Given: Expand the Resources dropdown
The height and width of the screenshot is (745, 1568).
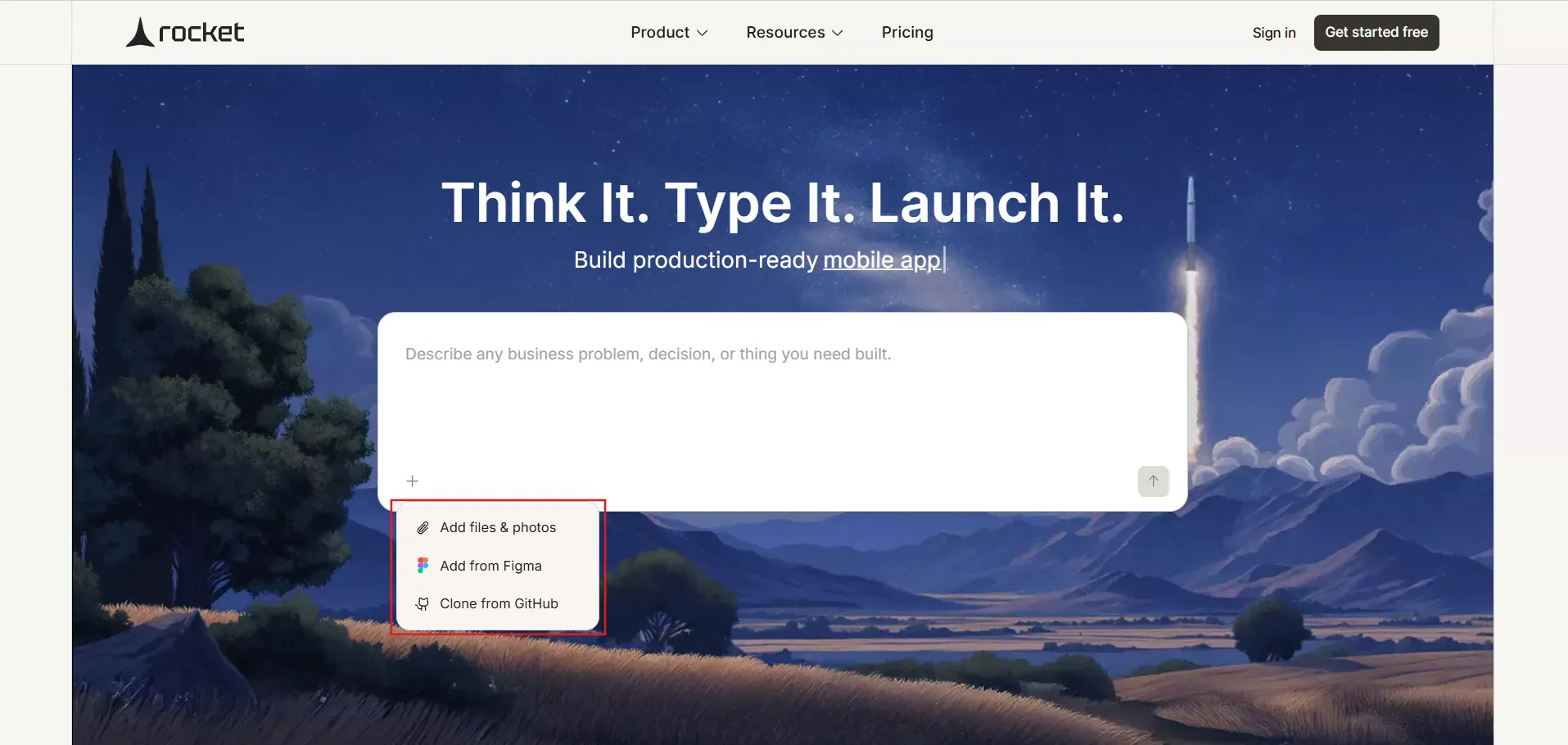Looking at the screenshot, I should pyautogui.click(x=794, y=32).
